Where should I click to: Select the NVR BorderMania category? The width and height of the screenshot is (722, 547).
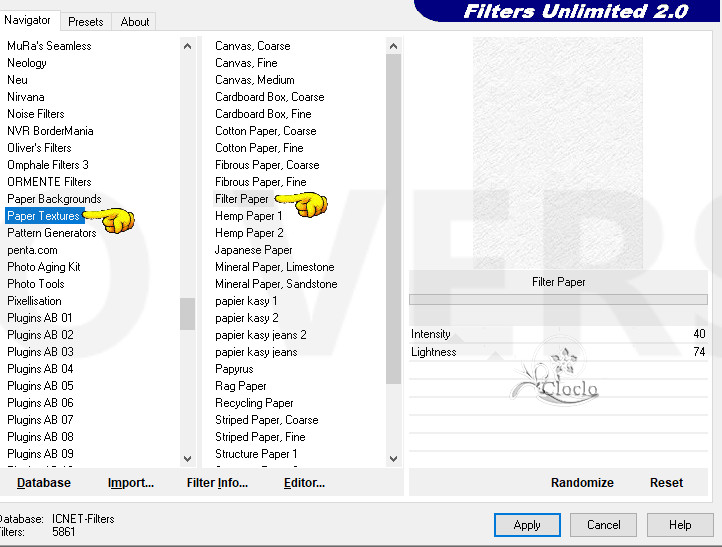pos(50,131)
